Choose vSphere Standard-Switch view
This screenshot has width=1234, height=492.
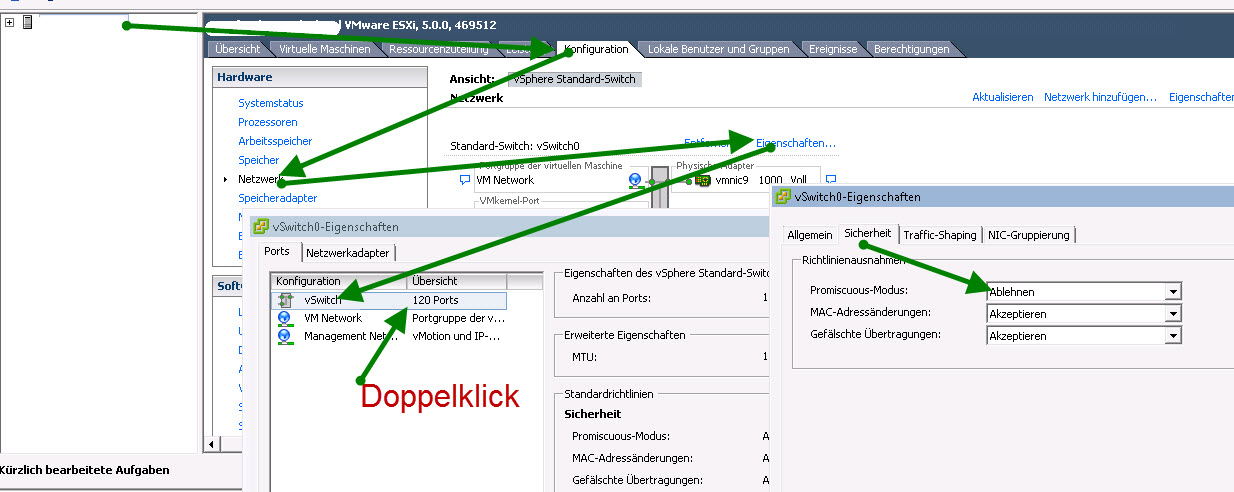574,79
